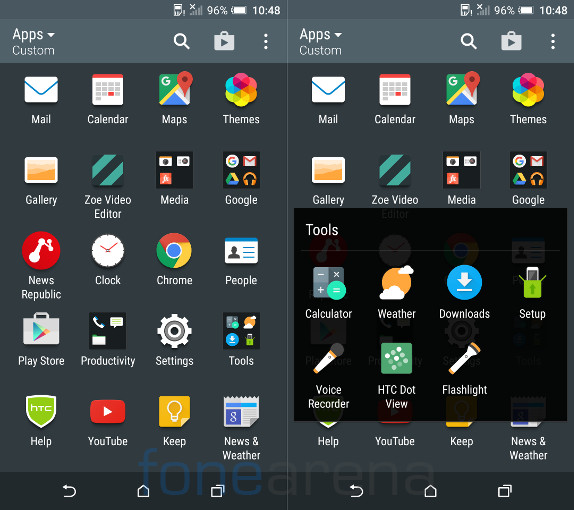Launch Zoe Video Editor in left screen
Screen dimensions: 574x510
108,170
